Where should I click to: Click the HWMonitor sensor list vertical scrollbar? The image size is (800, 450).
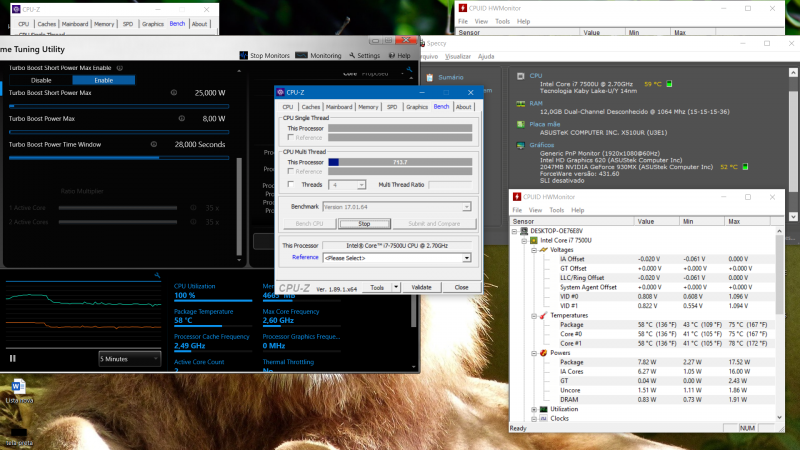(x=779, y=324)
